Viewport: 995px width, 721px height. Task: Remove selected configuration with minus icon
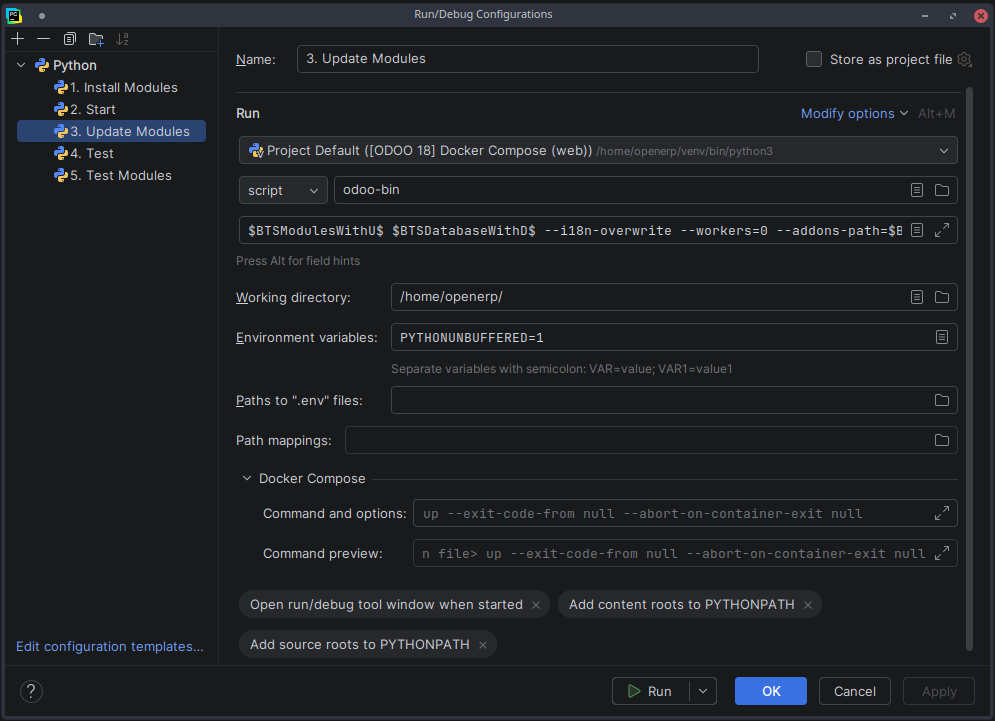point(43,39)
